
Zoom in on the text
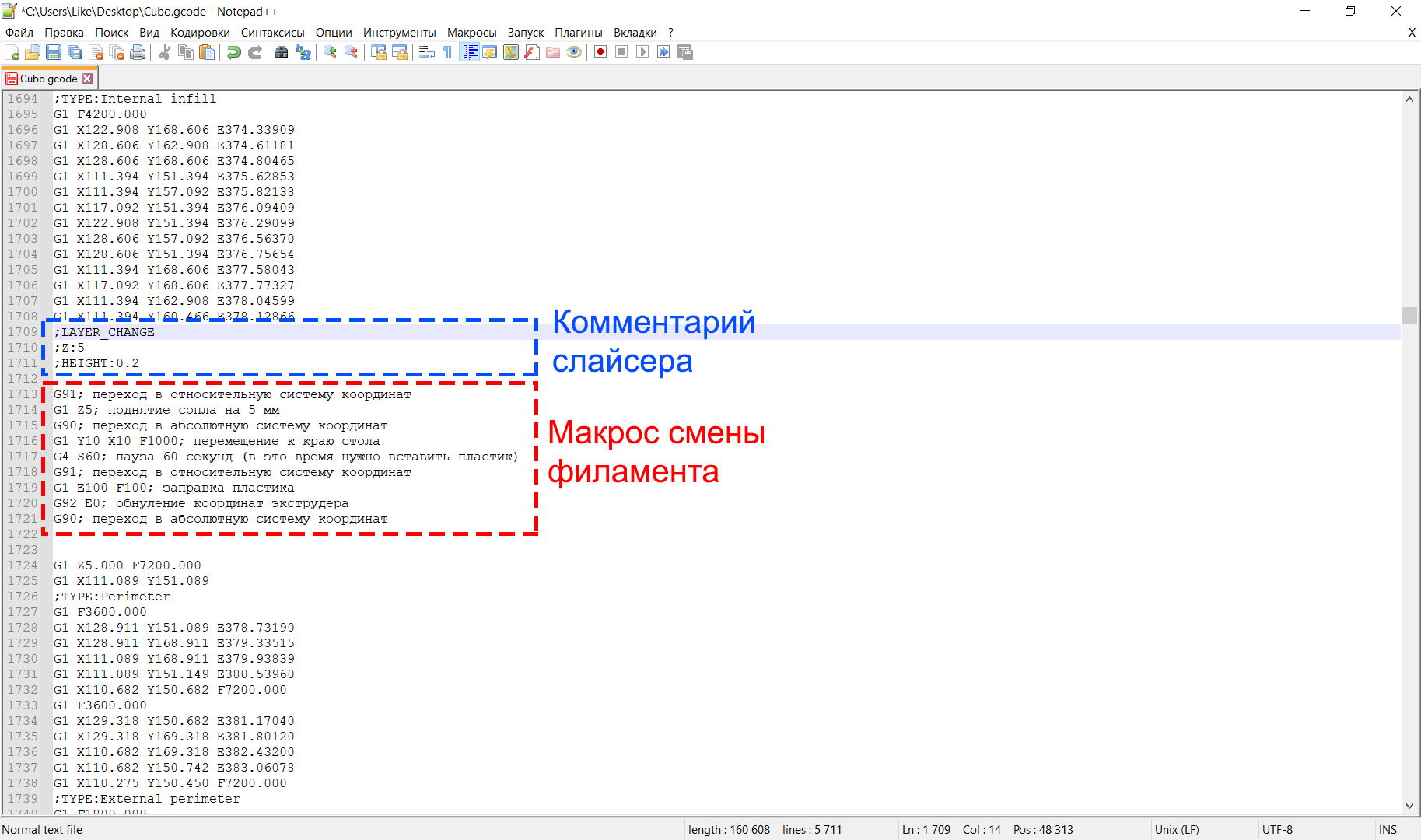[330, 52]
